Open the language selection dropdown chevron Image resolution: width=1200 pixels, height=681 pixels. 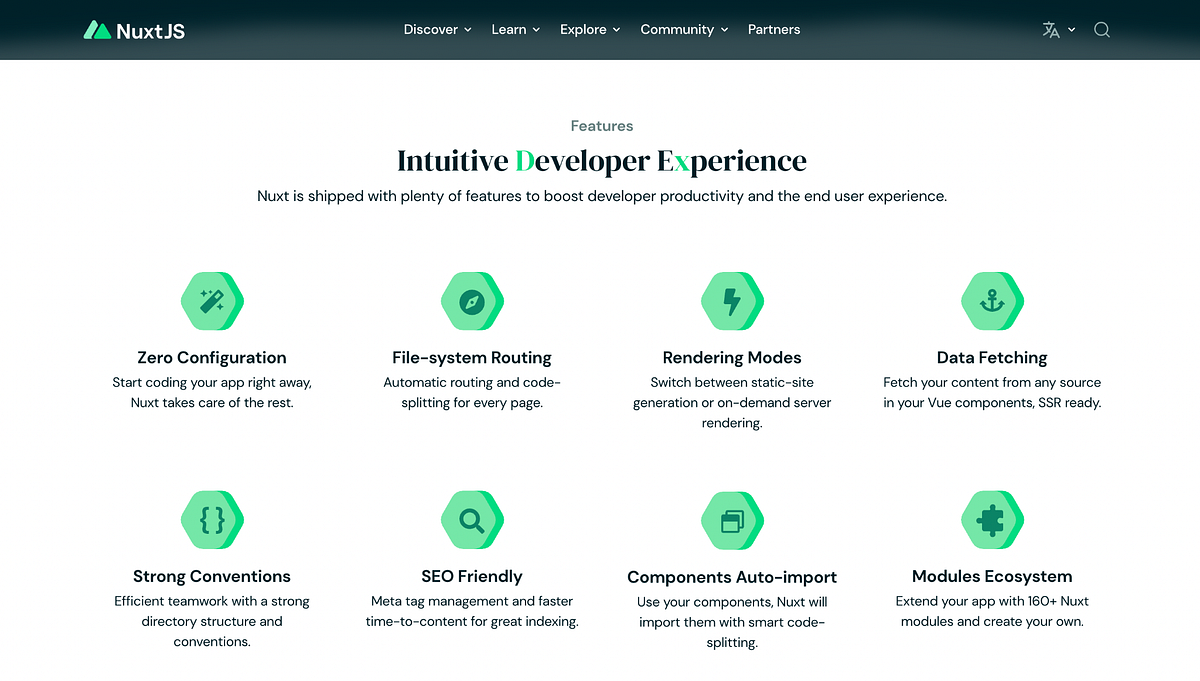point(1073,30)
